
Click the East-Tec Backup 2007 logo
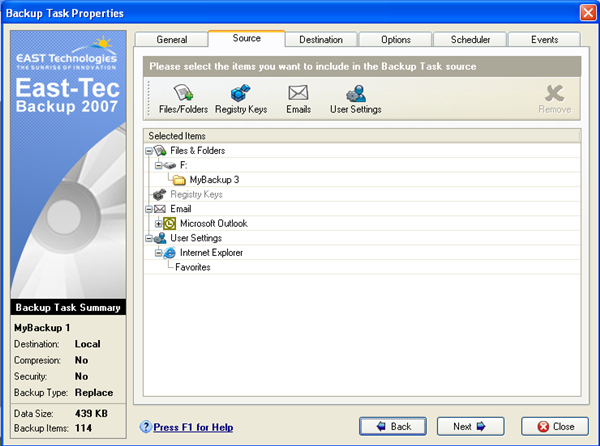(x=67, y=95)
